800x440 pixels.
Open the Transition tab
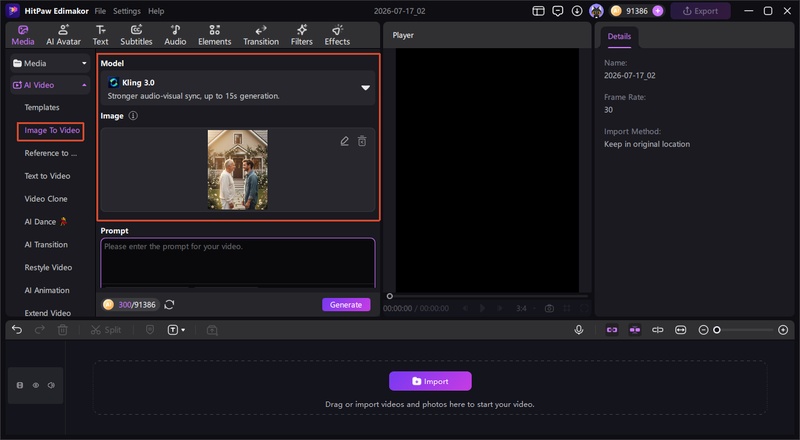tap(261, 35)
